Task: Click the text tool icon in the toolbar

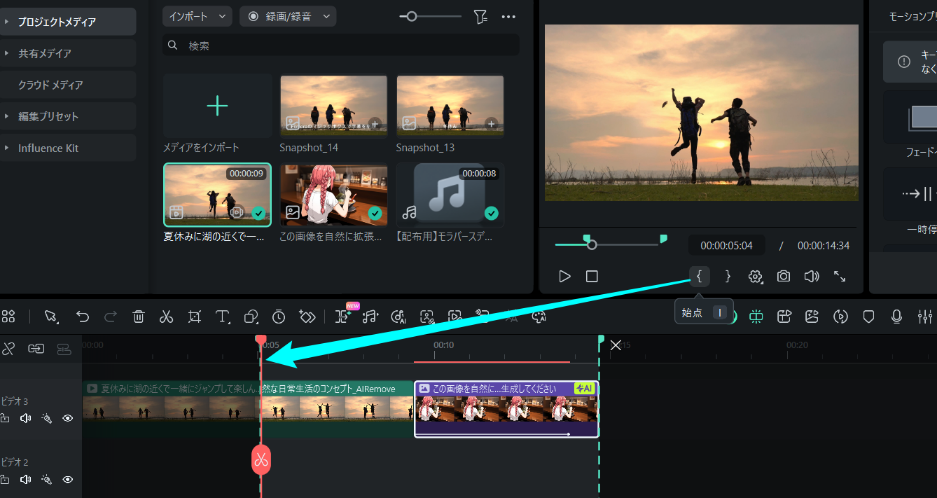Action: (222, 317)
